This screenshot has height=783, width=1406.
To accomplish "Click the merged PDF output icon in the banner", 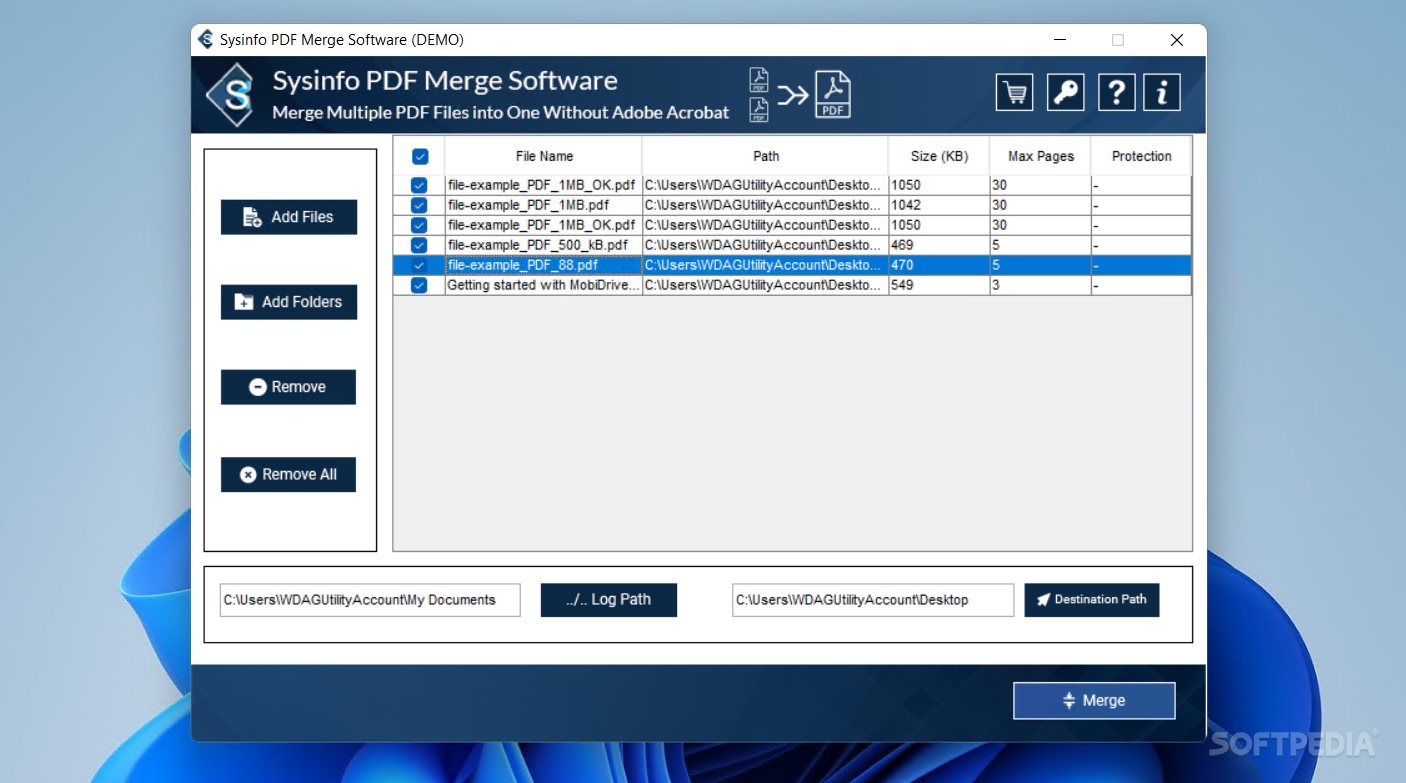I will tap(832, 95).
